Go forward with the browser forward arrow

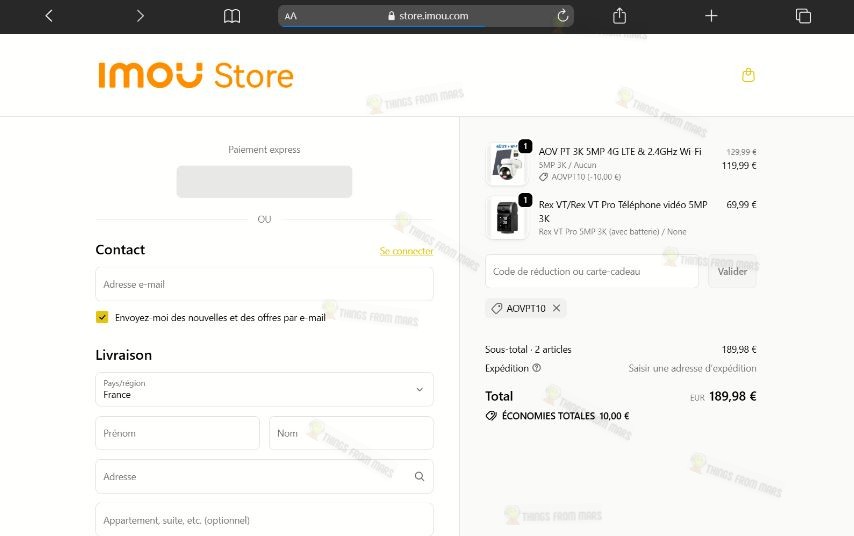tap(140, 16)
